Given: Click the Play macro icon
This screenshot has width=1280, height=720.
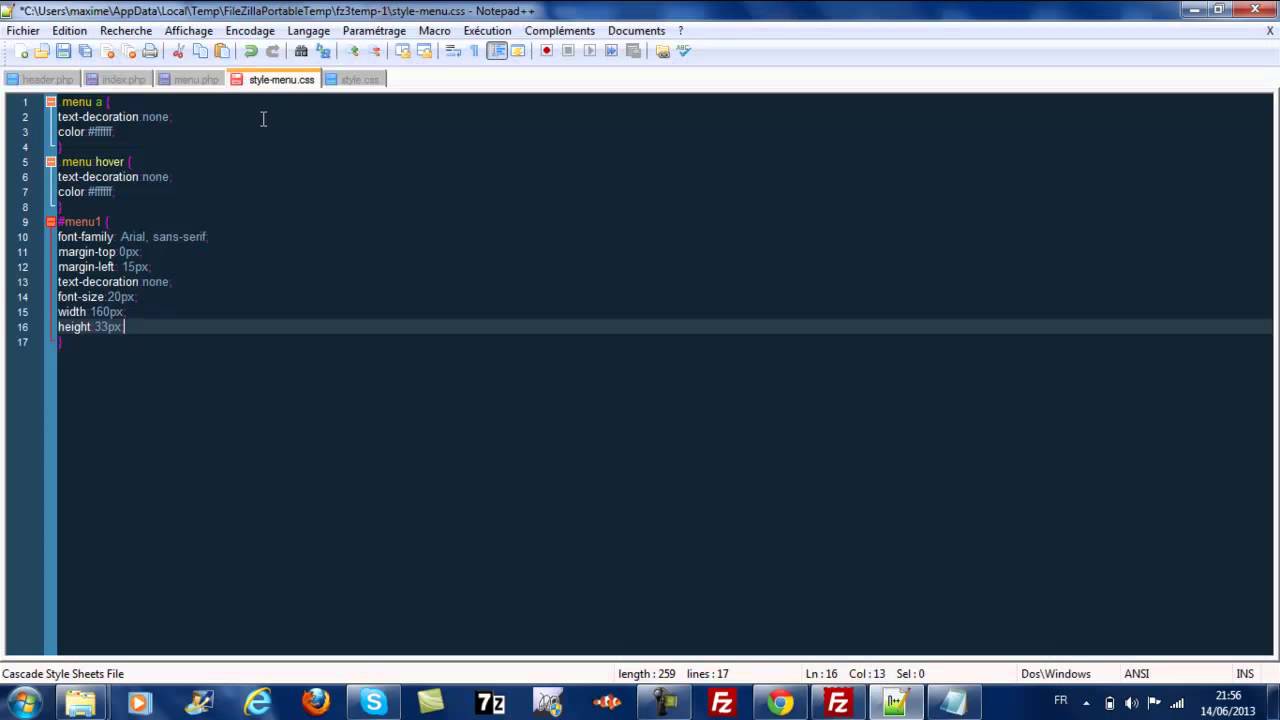Looking at the screenshot, I should coord(590,51).
